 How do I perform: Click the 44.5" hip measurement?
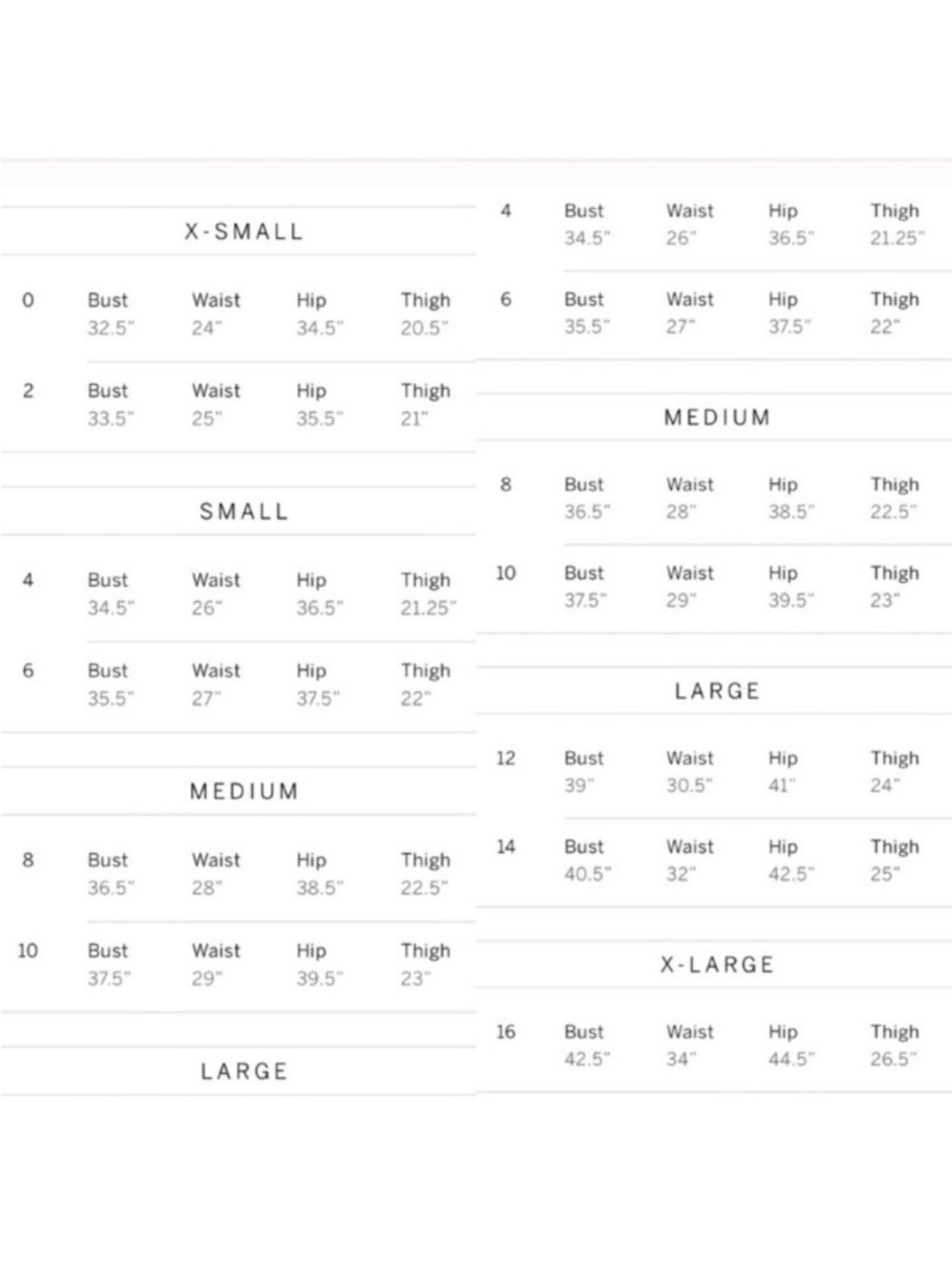click(x=792, y=1059)
